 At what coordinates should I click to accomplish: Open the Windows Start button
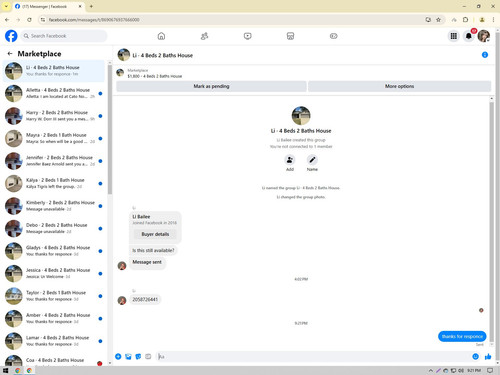pos(5,370)
